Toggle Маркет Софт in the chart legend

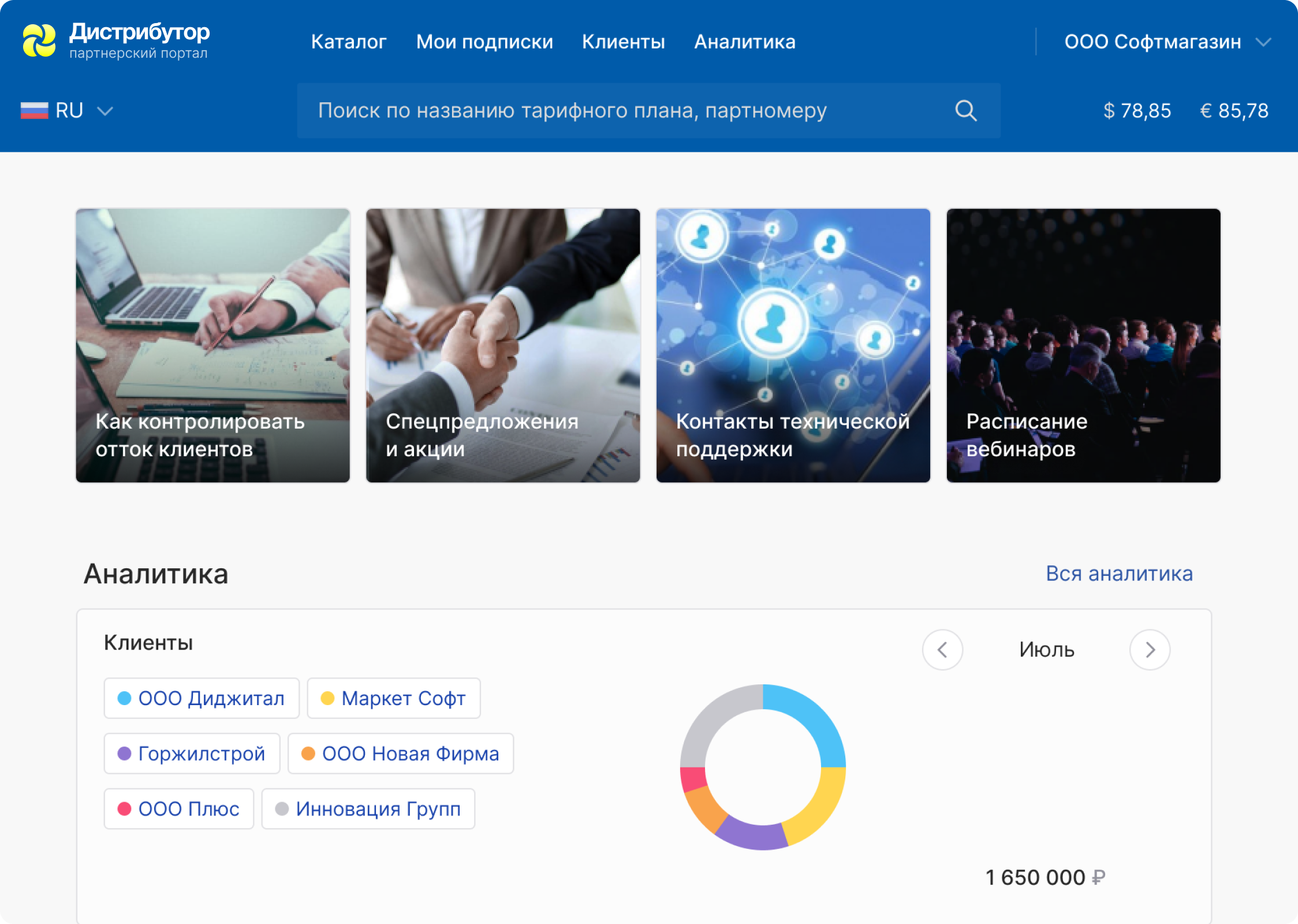(394, 698)
